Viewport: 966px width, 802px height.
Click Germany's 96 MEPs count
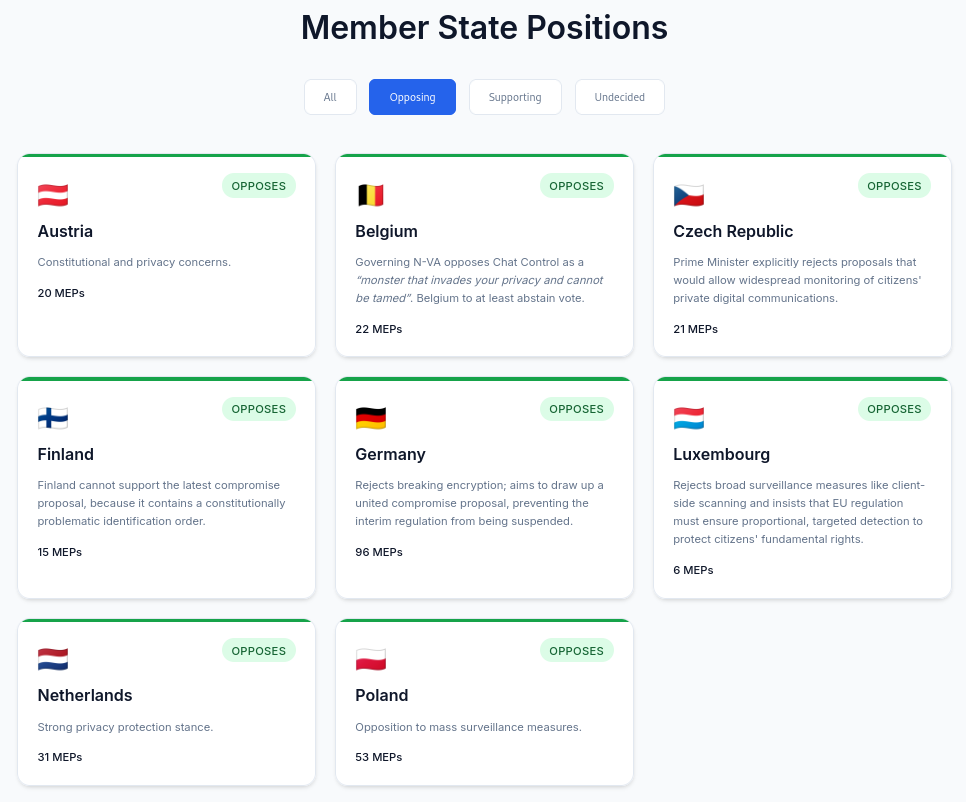tap(379, 552)
